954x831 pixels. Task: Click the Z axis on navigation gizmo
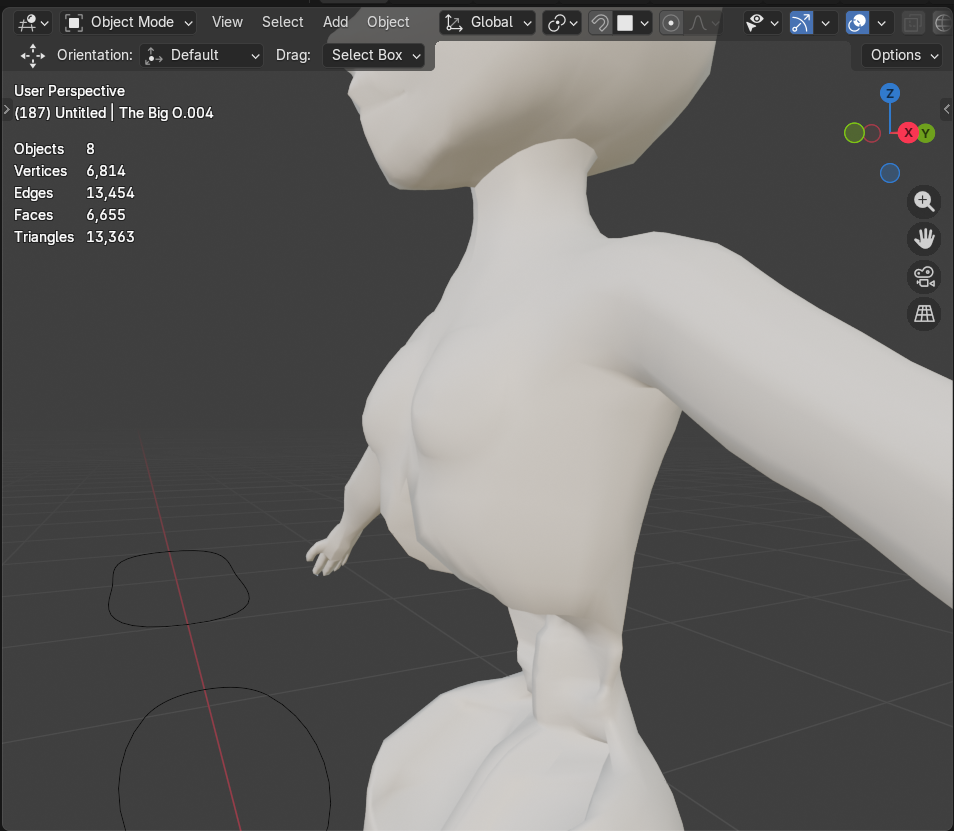pyautogui.click(x=890, y=93)
